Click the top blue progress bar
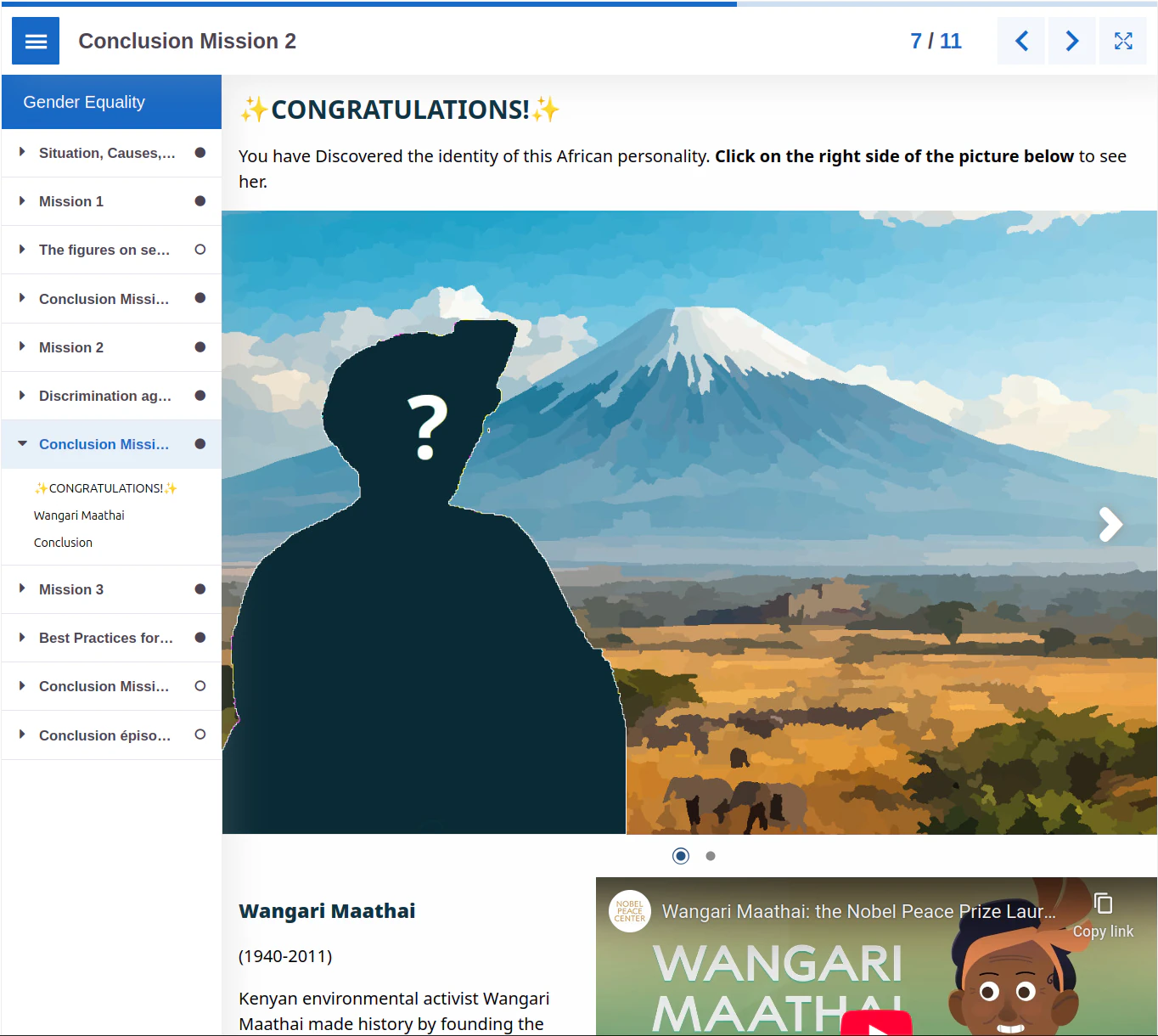The image size is (1158, 1036). click(x=368, y=3)
